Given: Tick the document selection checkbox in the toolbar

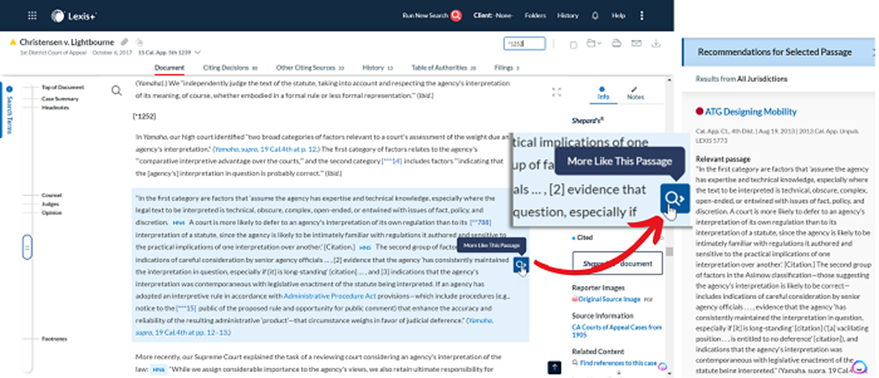Looking at the screenshot, I should [573, 44].
